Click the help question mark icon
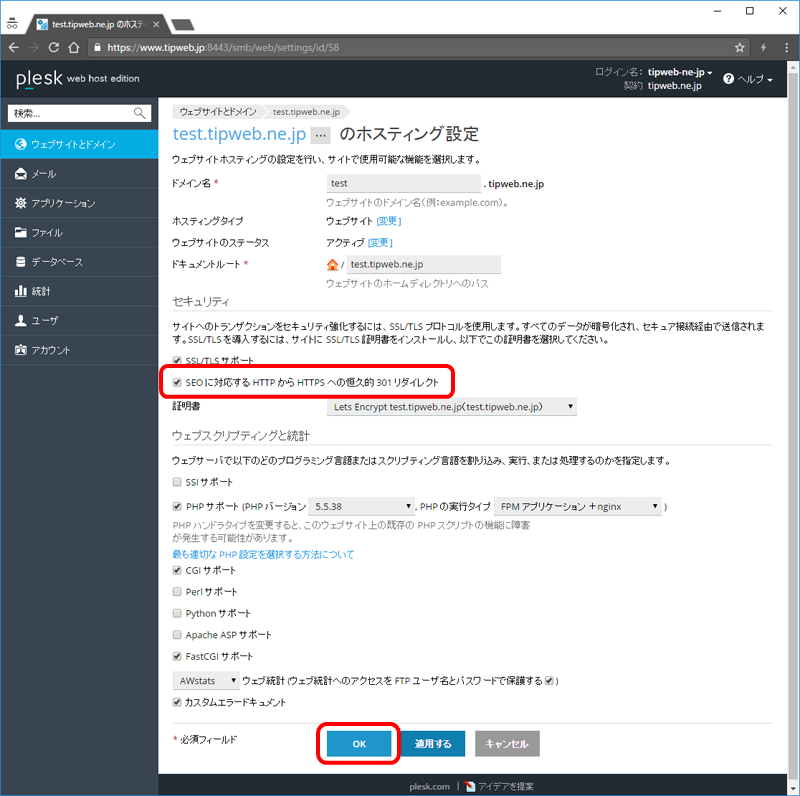 click(x=729, y=79)
